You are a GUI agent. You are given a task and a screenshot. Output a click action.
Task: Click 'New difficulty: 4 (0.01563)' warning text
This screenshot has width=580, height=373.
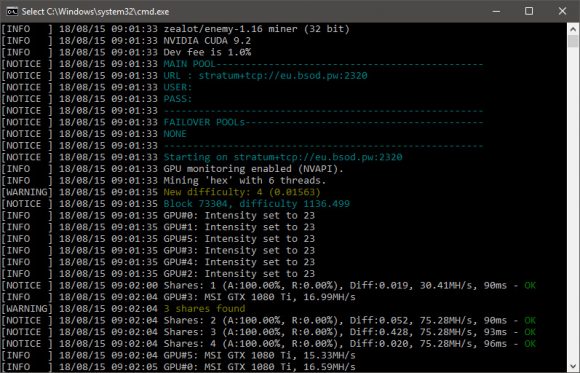(x=242, y=192)
